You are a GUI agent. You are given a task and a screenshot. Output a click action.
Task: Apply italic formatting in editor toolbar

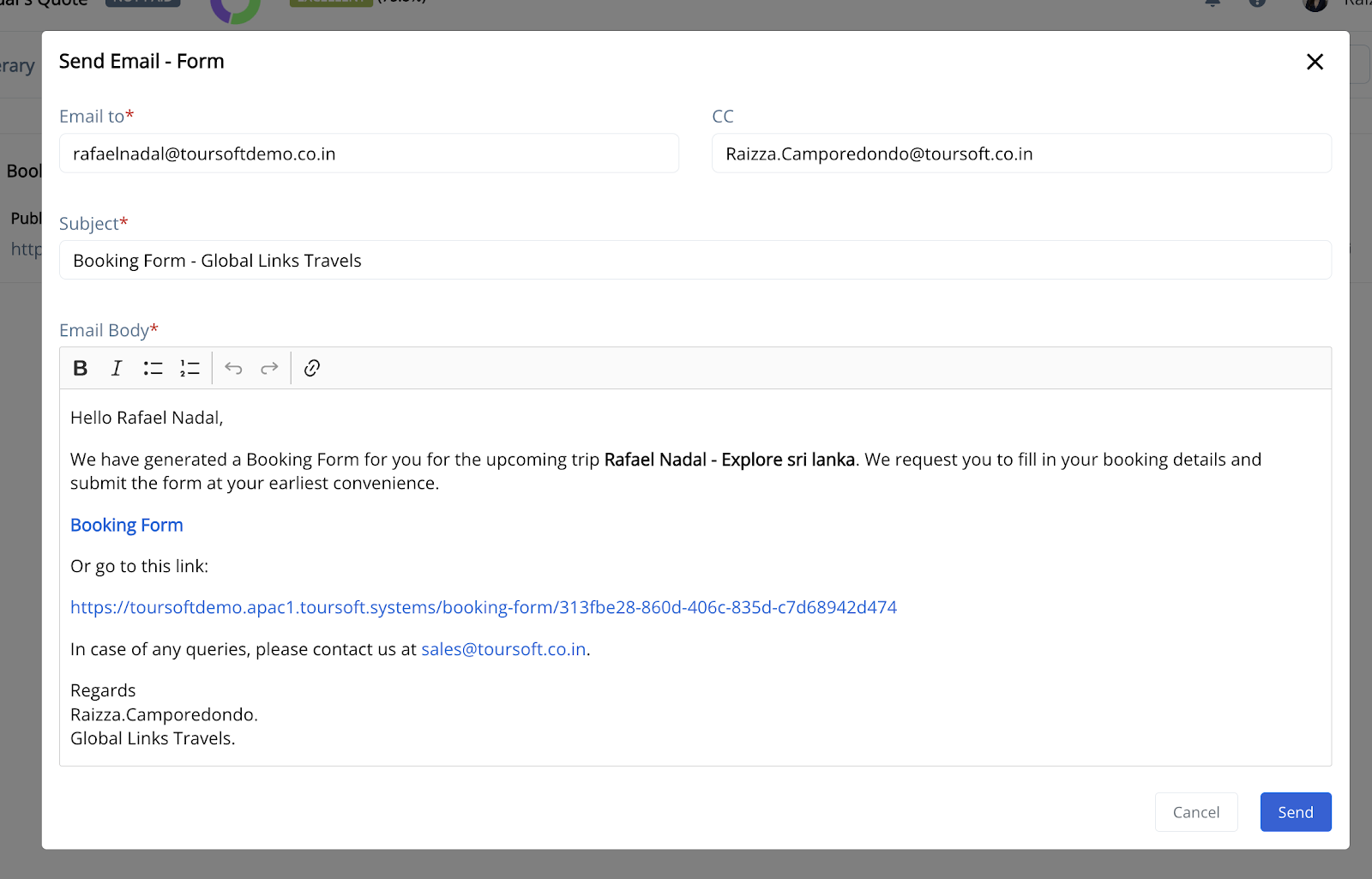click(x=117, y=368)
